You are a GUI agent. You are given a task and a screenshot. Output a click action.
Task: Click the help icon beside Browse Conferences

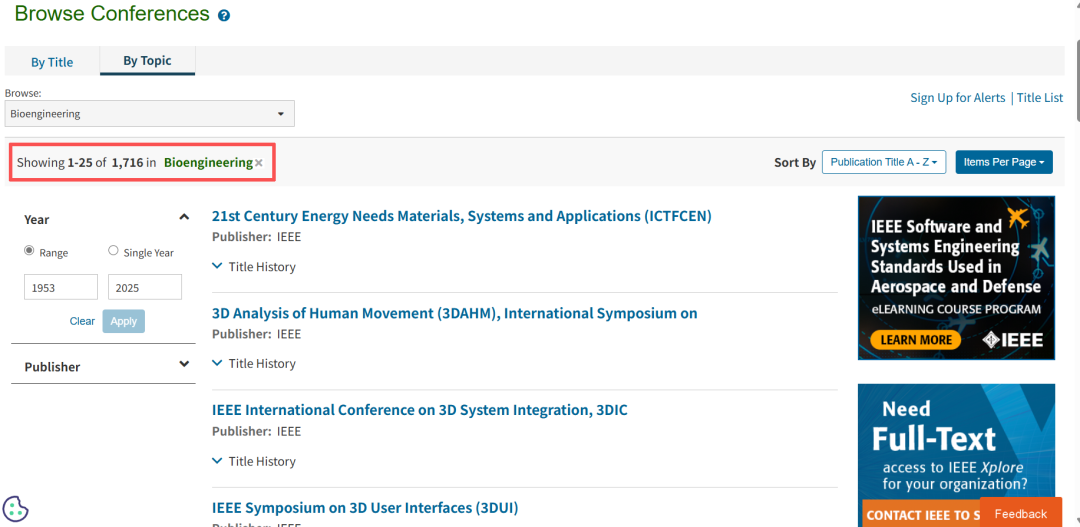pos(224,16)
